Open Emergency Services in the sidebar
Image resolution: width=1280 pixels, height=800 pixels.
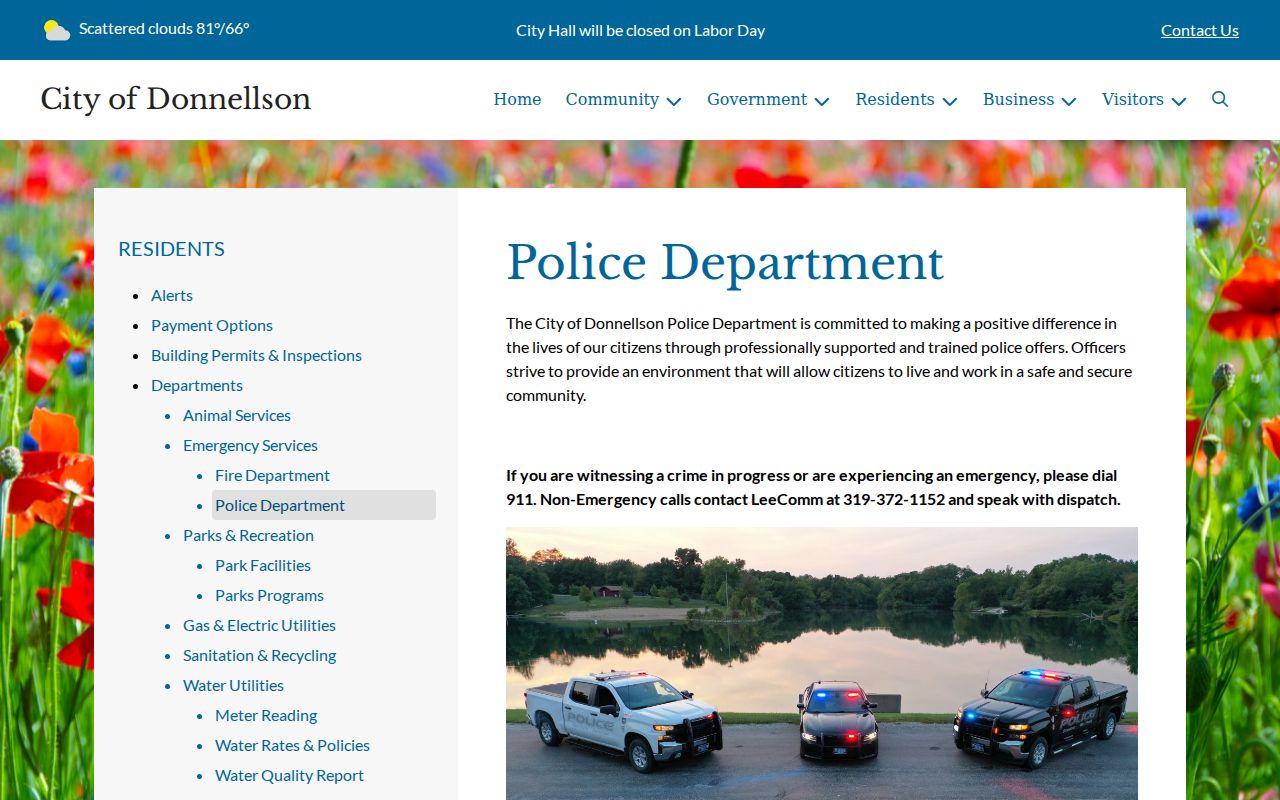[x=250, y=445]
